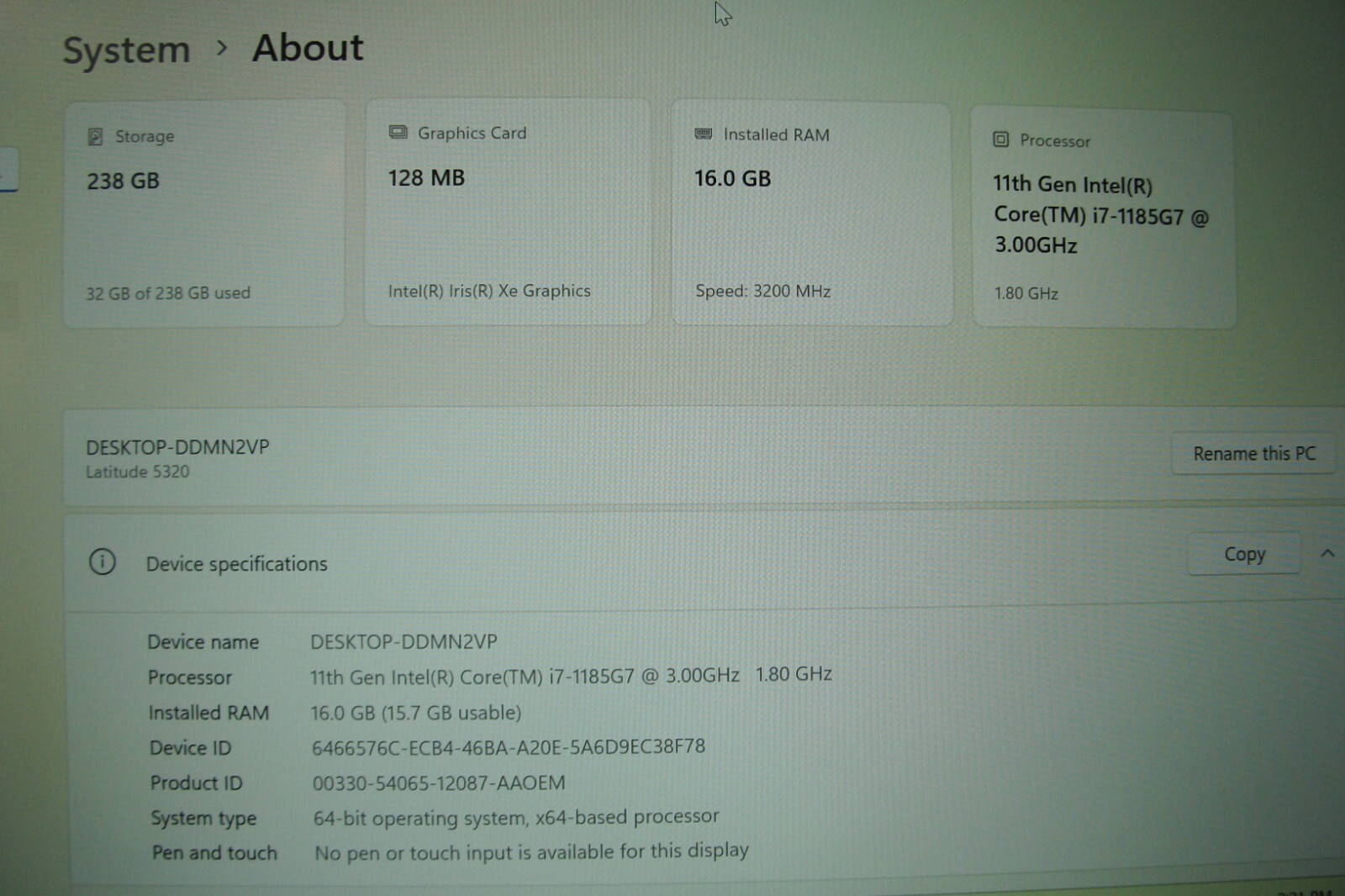The image size is (1345, 896).
Task: Click the Device specifications info icon
Action: 103,561
